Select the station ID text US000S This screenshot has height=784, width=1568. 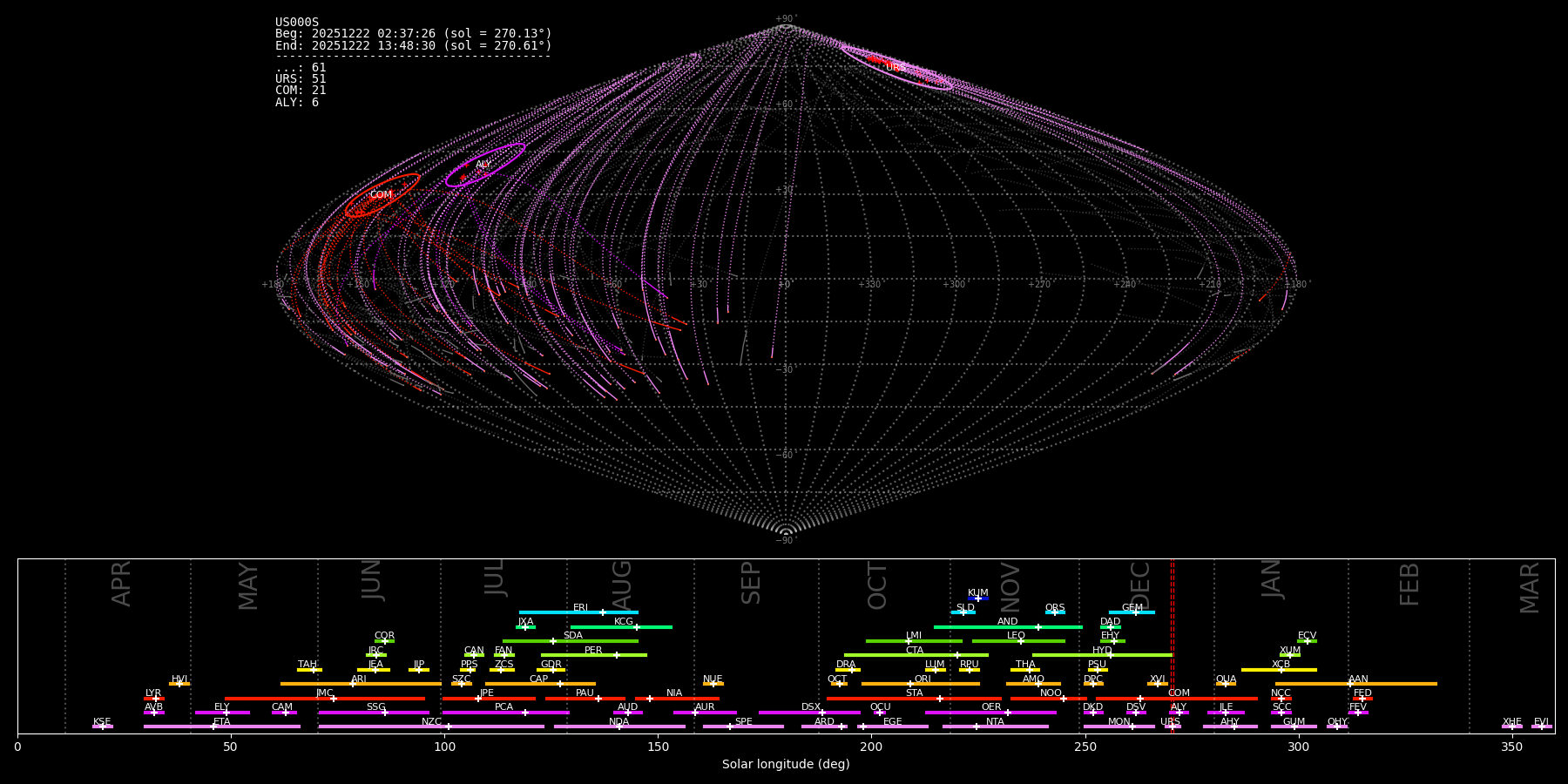[x=297, y=23]
